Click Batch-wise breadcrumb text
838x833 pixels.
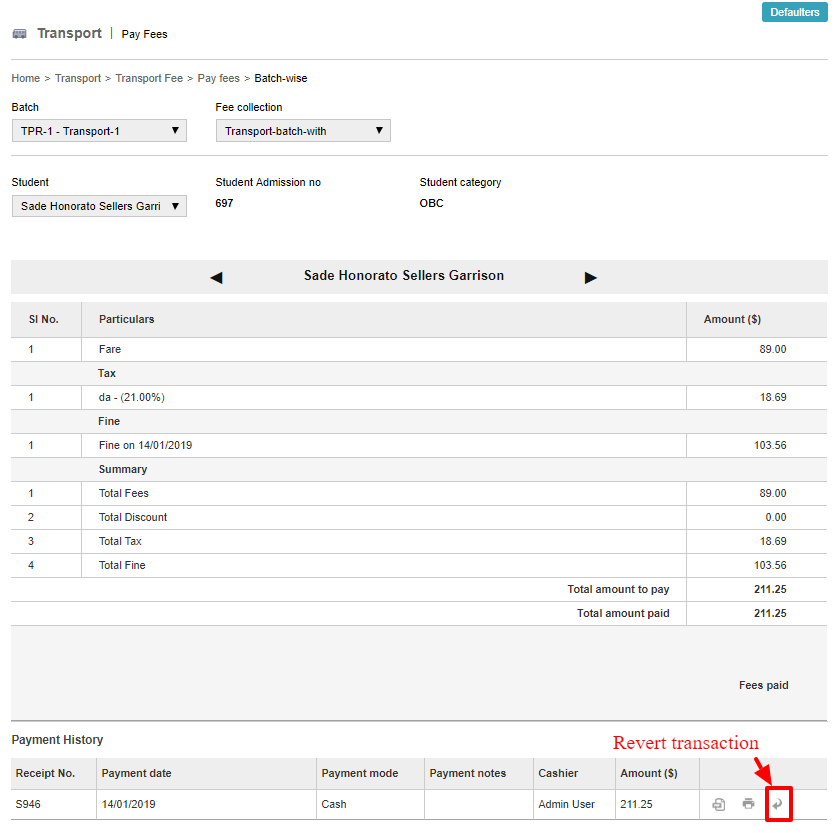click(281, 78)
